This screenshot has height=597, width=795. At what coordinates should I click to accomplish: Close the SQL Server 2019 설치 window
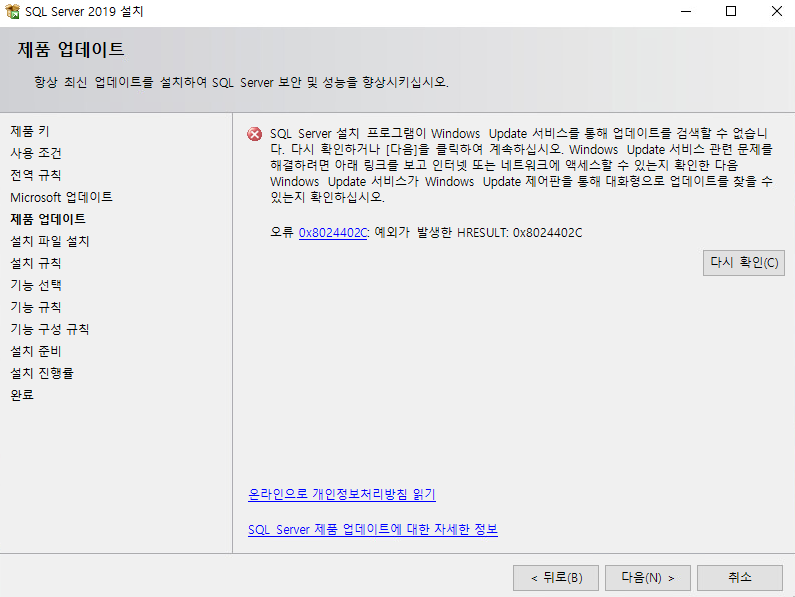776,11
